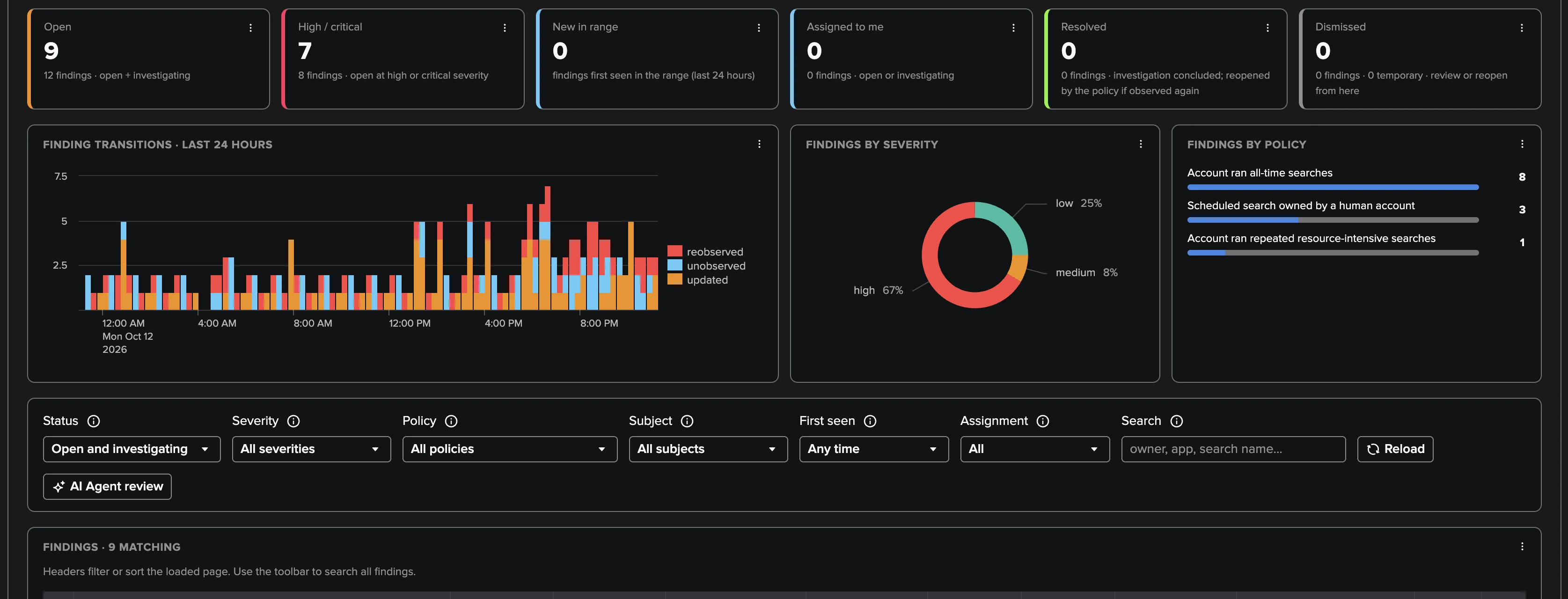
Task: Toggle the unobserved legend swatch
Action: 674,265
